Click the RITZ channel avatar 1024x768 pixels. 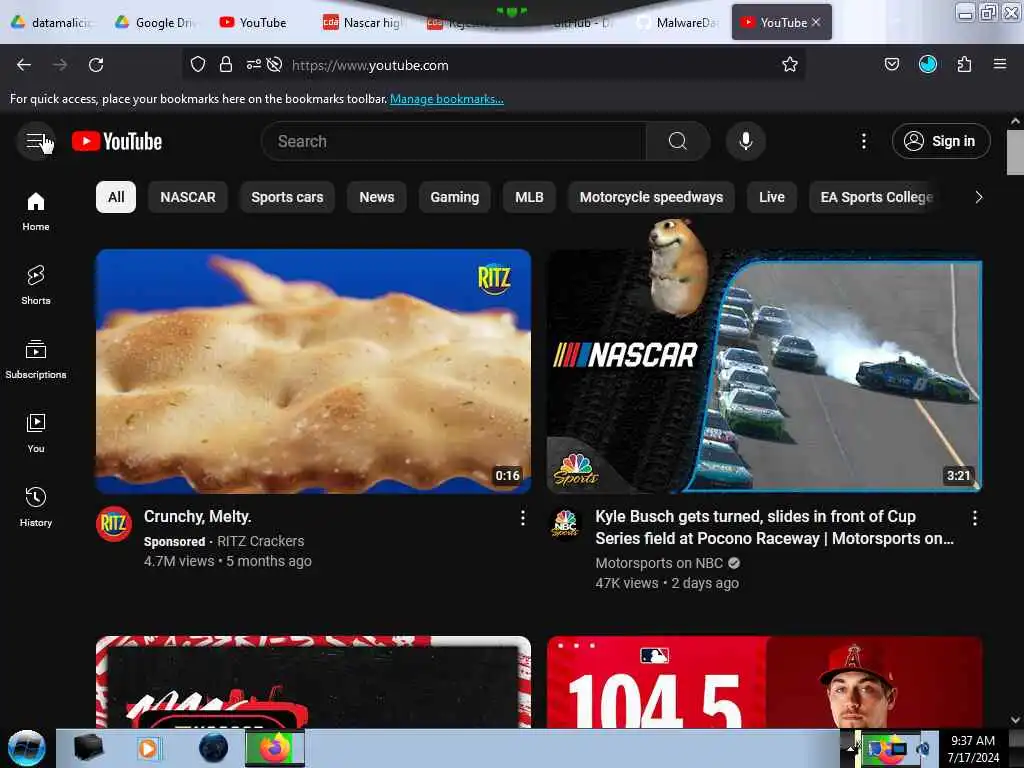click(x=114, y=524)
